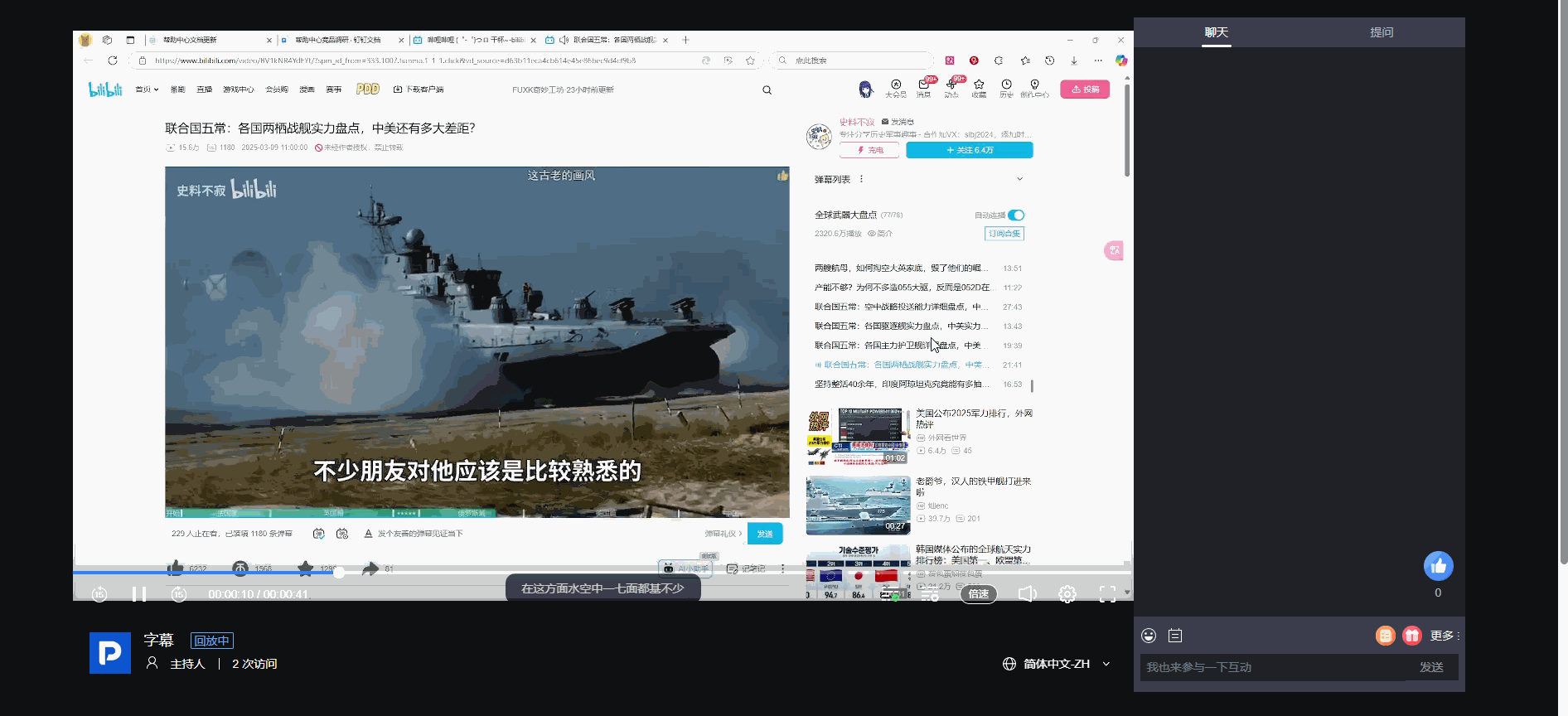Click the orange red-packet icon in chat
Image resolution: width=1568 pixels, height=716 pixels.
1386,636
